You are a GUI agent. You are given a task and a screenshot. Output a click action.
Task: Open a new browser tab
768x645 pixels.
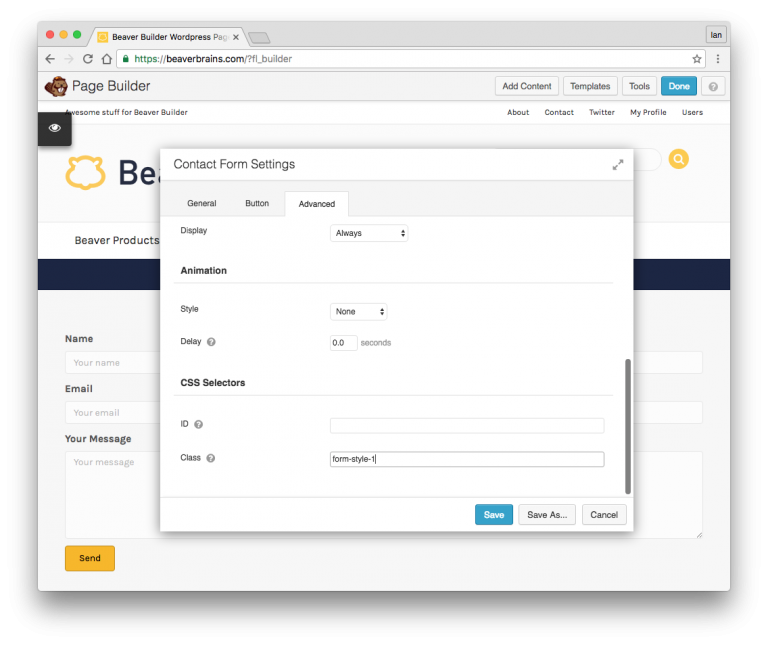pyautogui.click(x=259, y=38)
